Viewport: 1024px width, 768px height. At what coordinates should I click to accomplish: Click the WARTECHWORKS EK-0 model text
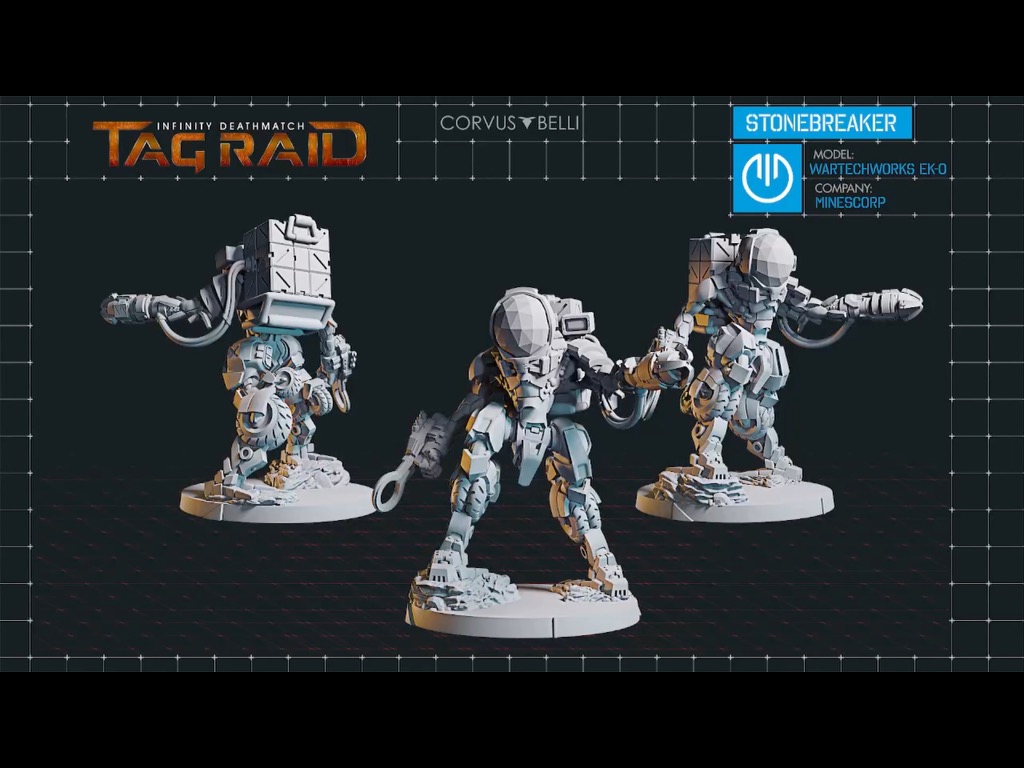[x=878, y=169]
